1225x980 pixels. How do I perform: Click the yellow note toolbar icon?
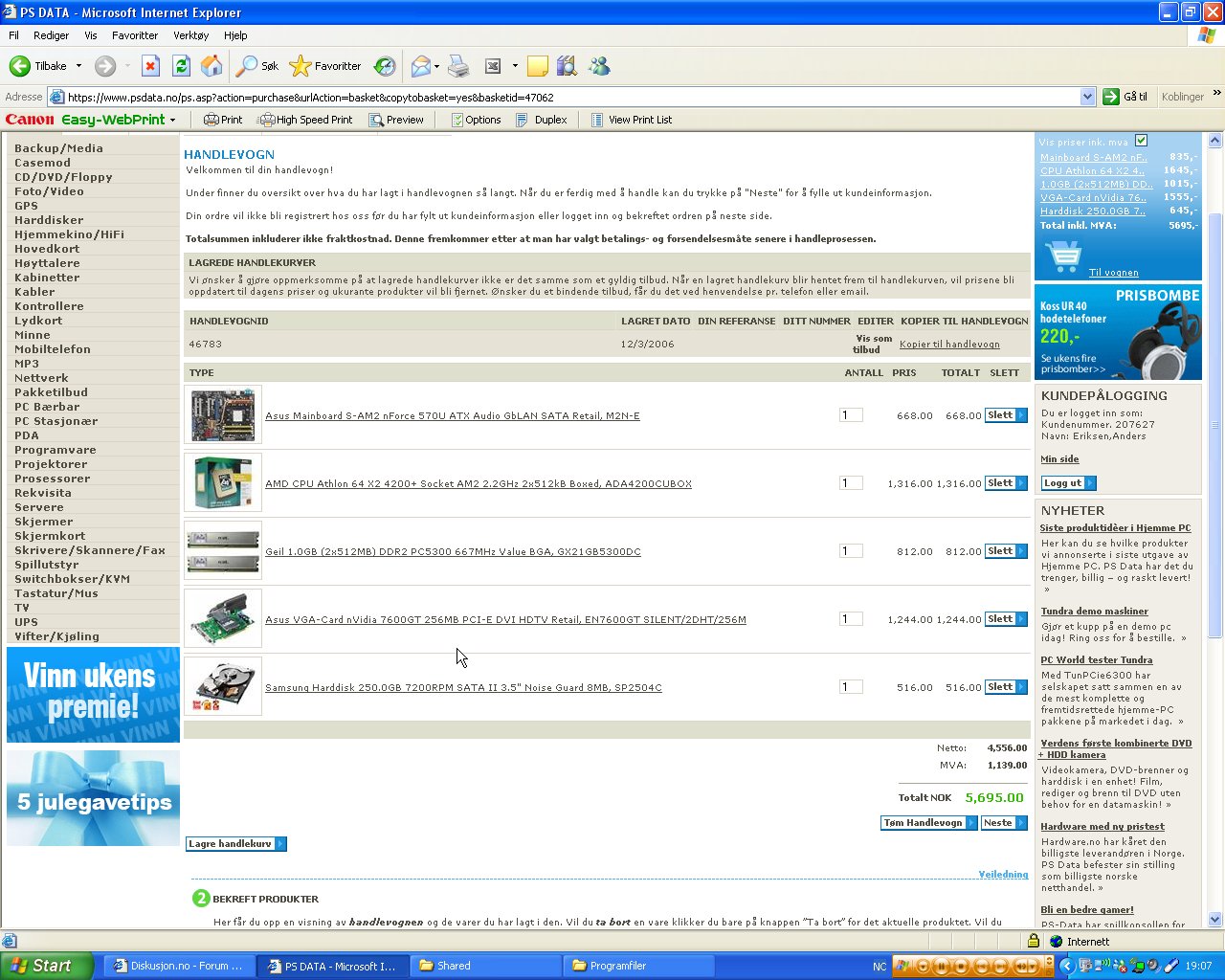pos(538,66)
